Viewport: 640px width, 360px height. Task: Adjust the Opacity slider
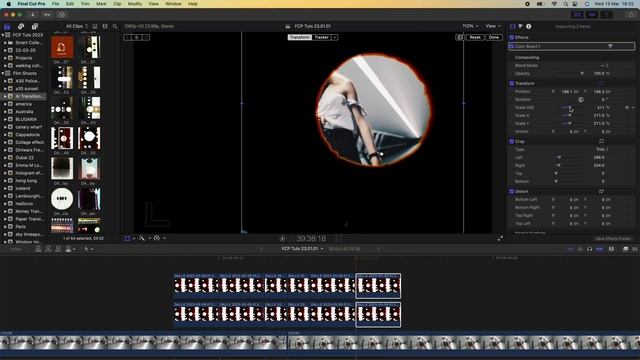click(570, 74)
